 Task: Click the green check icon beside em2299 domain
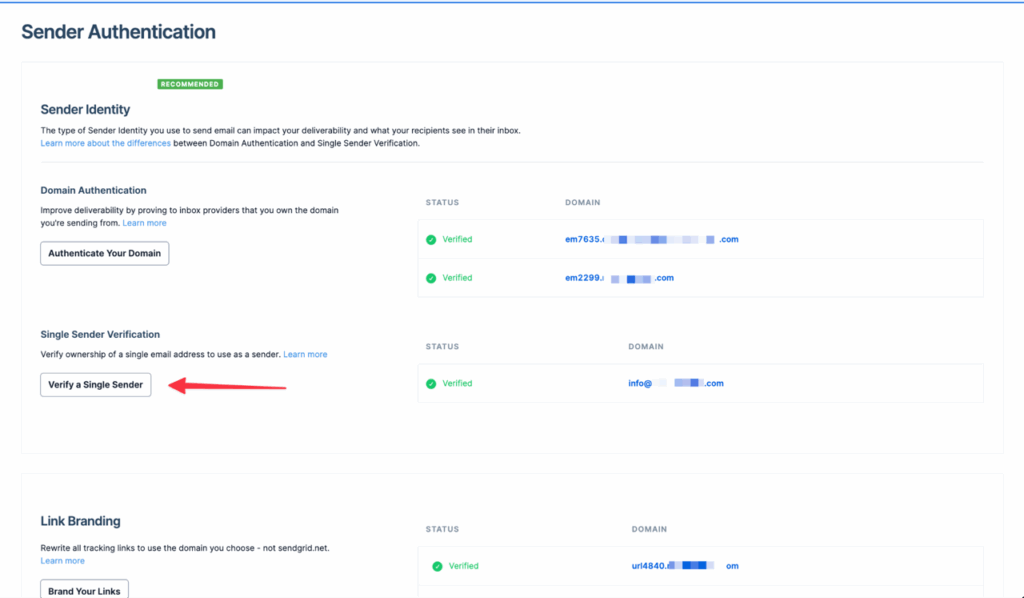(x=431, y=278)
